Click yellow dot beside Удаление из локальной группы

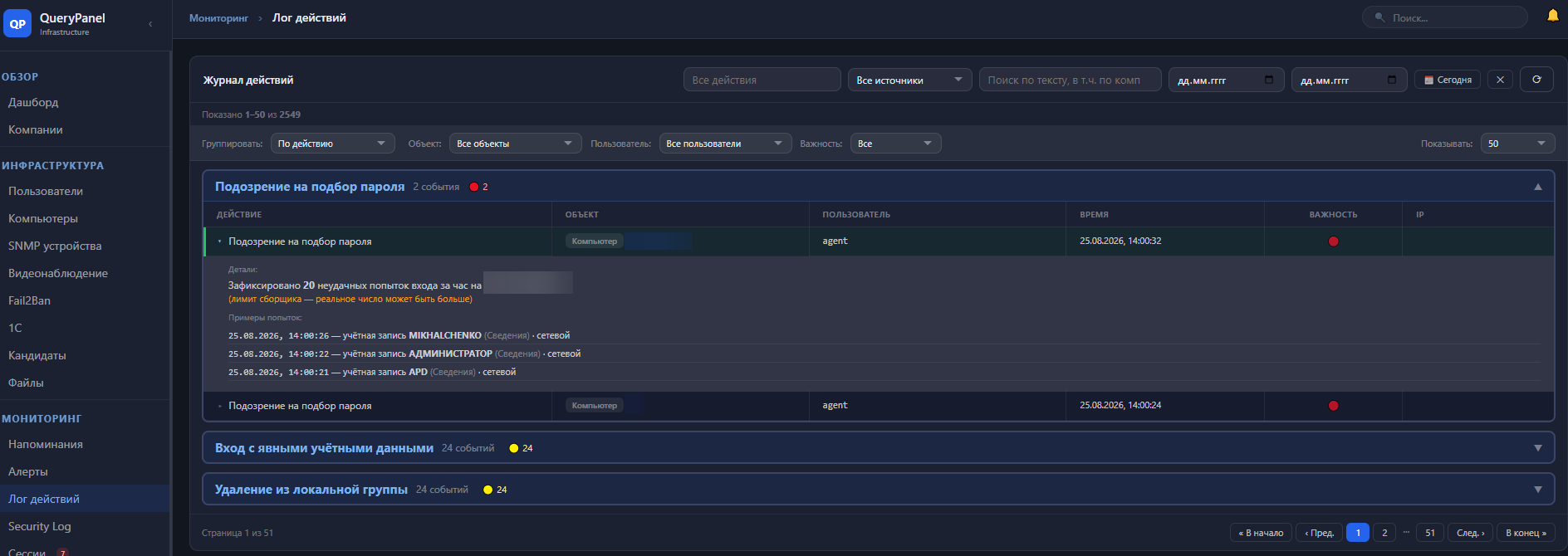(488, 490)
